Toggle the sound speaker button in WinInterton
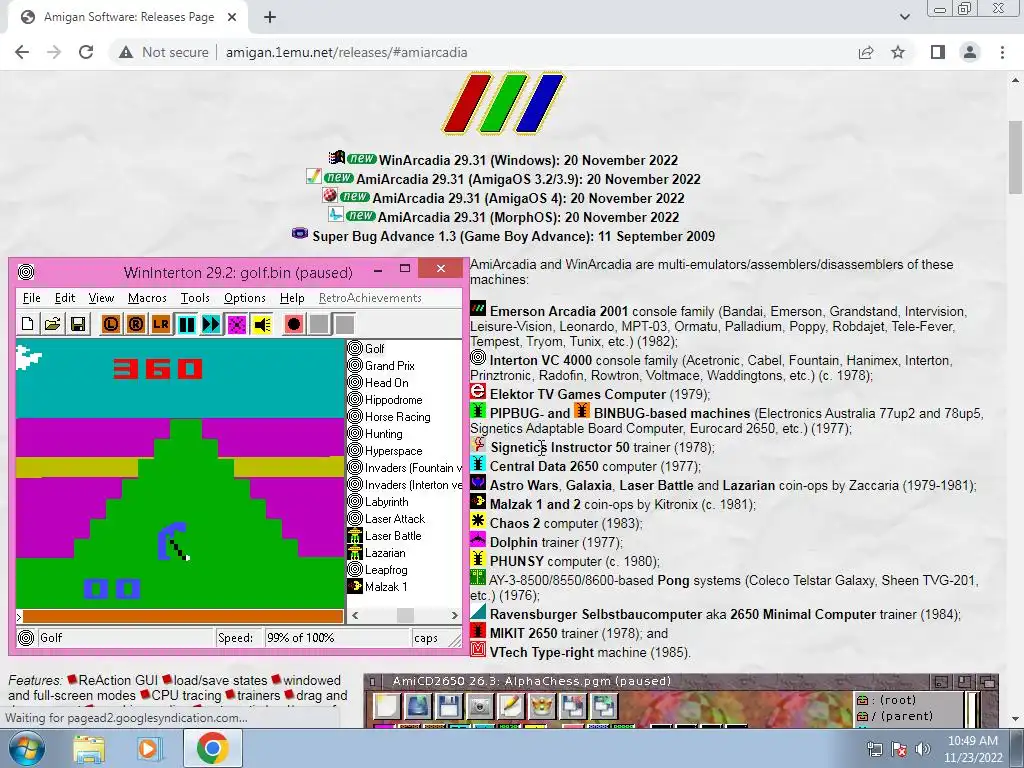Screen dimensions: 1024x768 click(x=262, y=324)
